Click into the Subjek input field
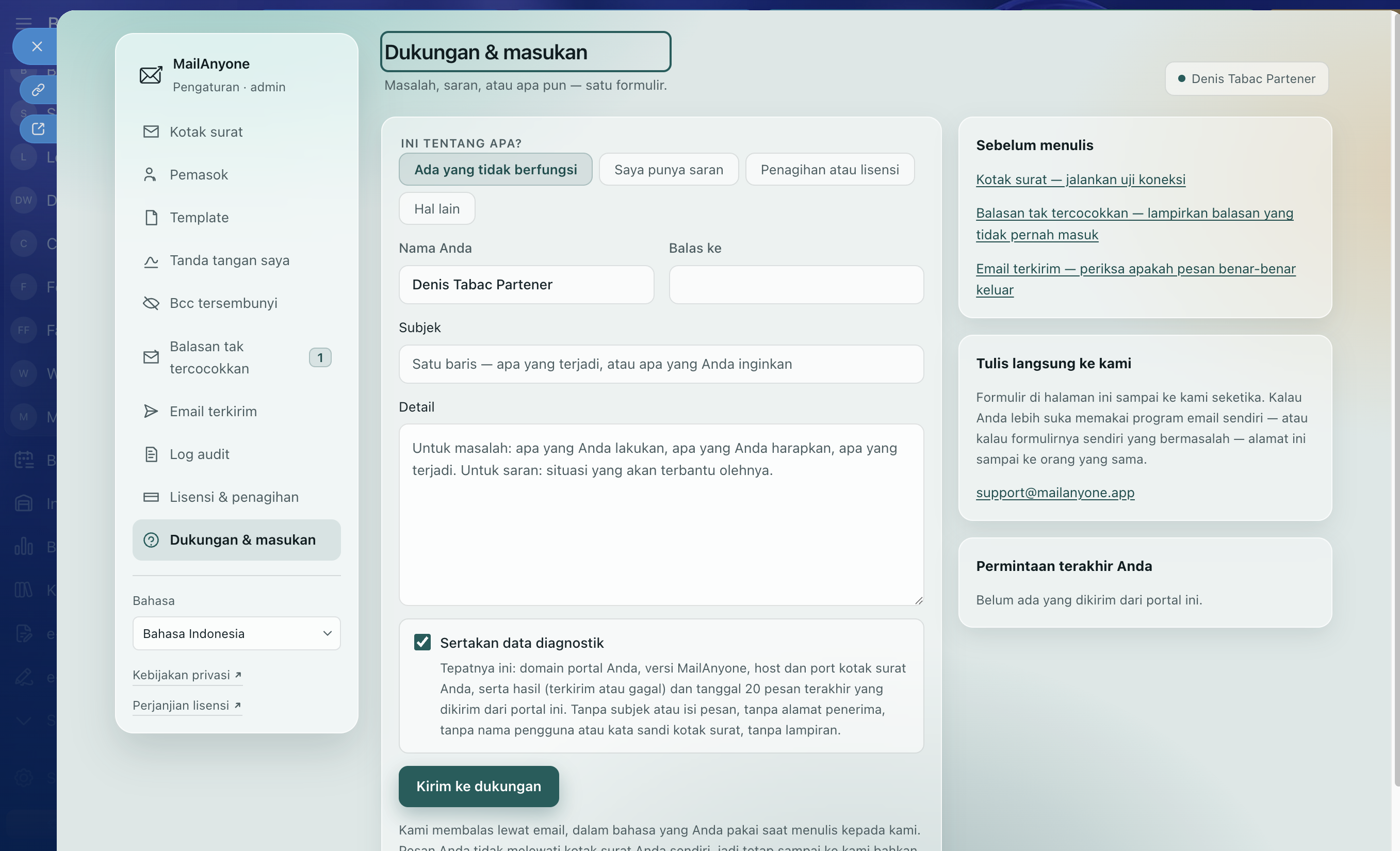 tap(661, 364)
